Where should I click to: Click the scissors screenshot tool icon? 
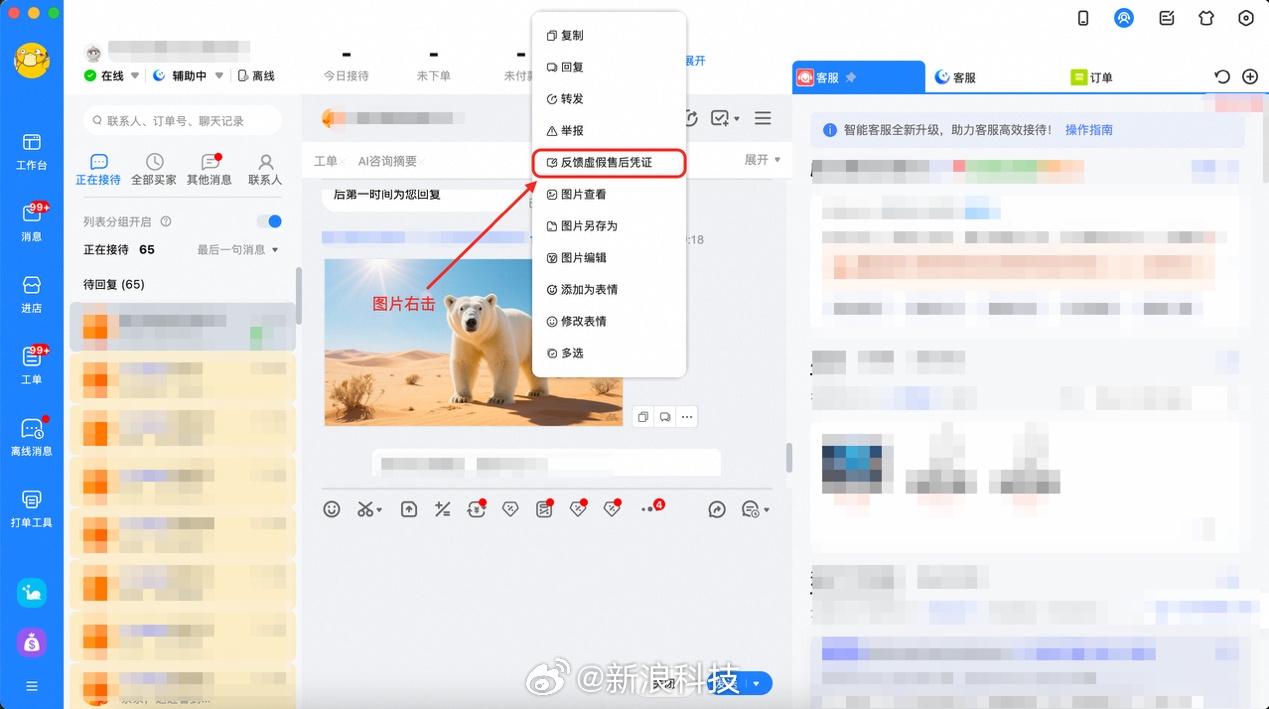(366, 510)
